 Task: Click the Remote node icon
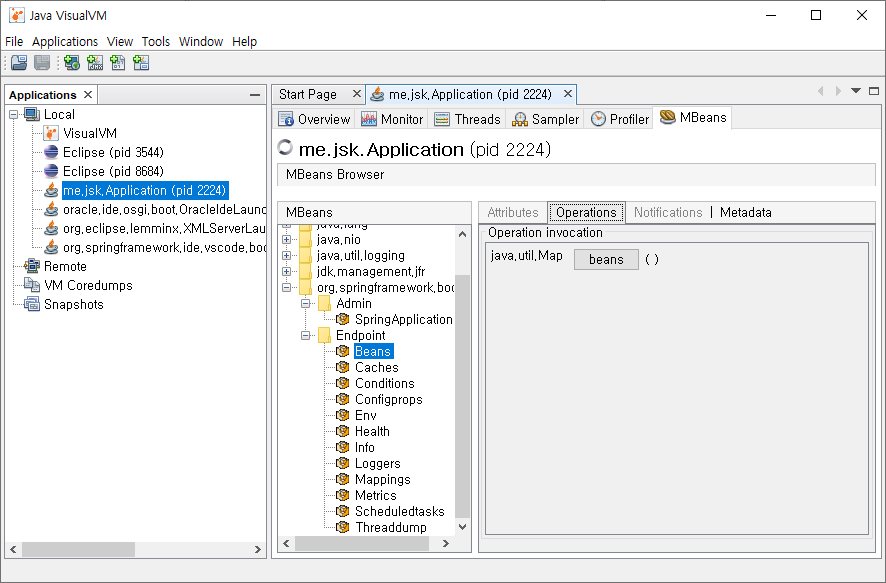[32, 266]
